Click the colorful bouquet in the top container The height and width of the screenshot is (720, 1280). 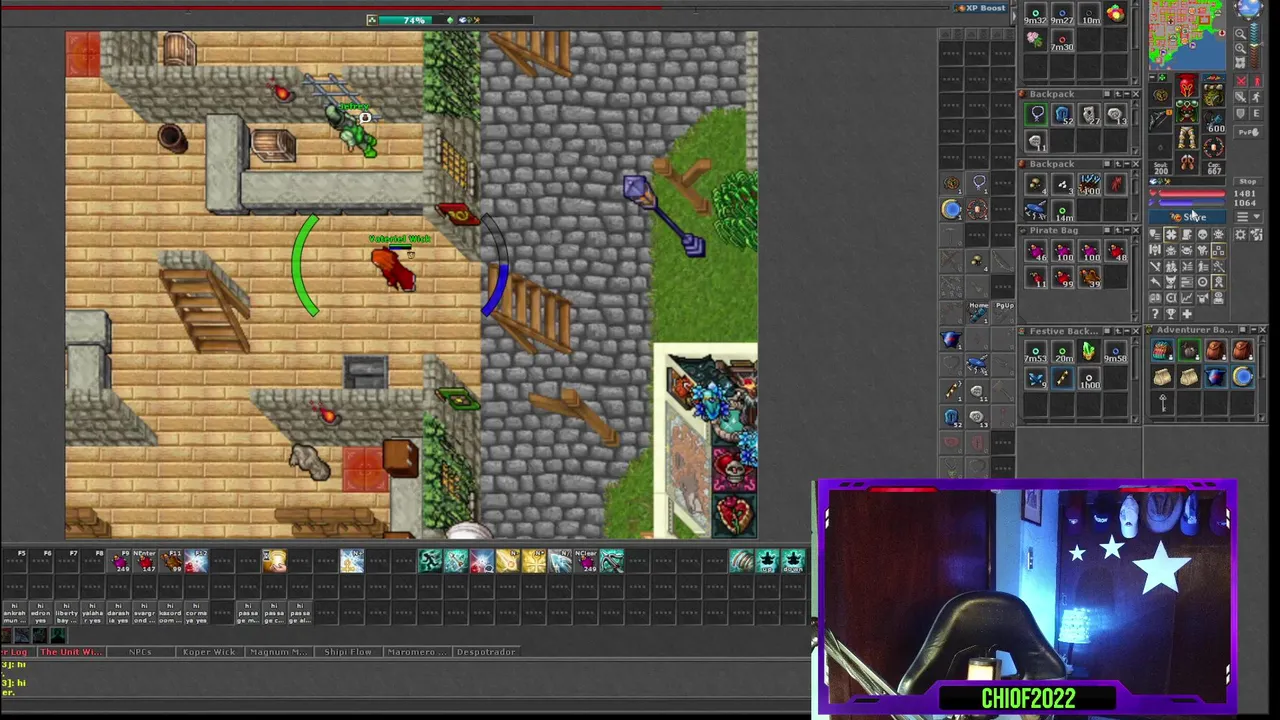[1115, 13]
